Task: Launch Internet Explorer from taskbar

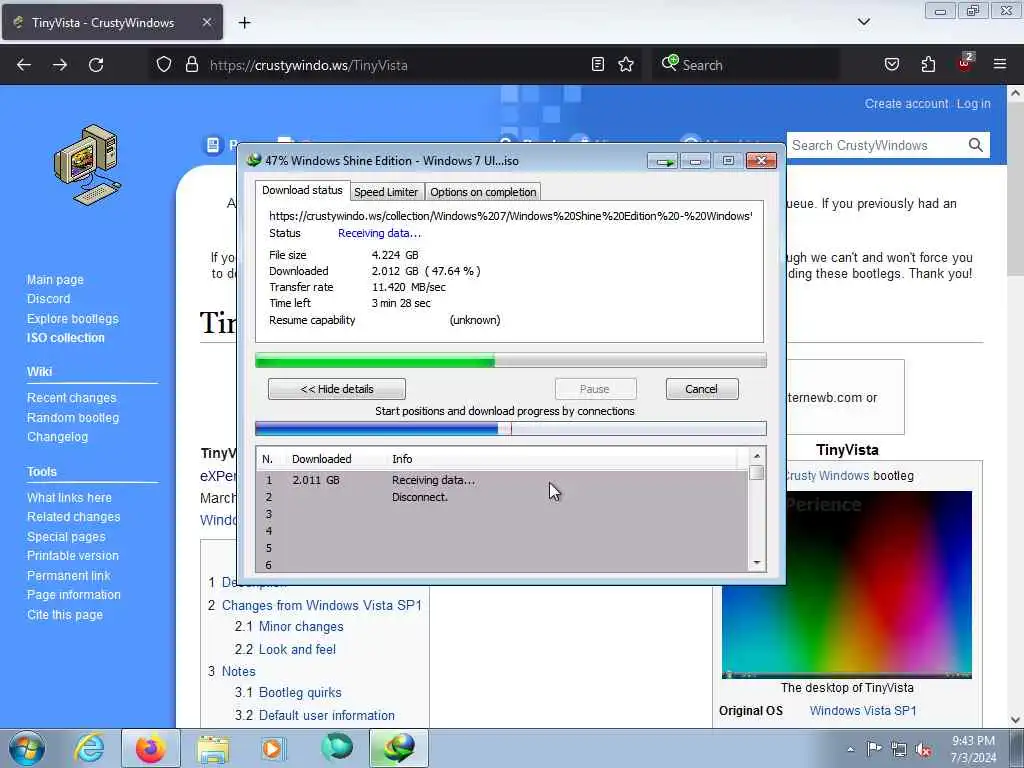Action: [89, 748]
